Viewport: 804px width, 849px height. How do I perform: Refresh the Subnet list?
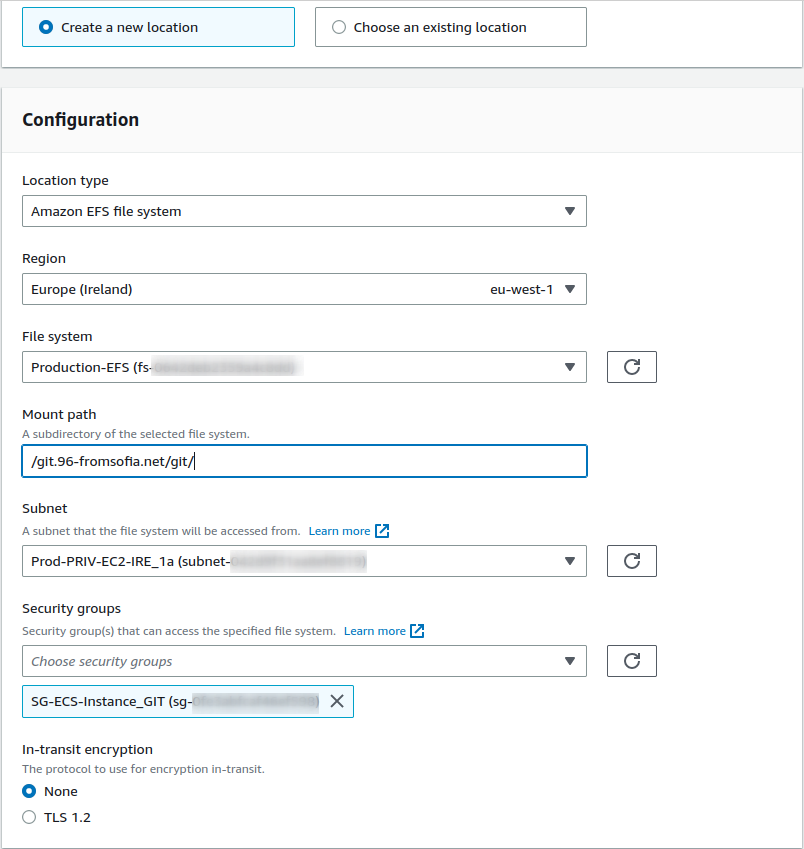631,561
